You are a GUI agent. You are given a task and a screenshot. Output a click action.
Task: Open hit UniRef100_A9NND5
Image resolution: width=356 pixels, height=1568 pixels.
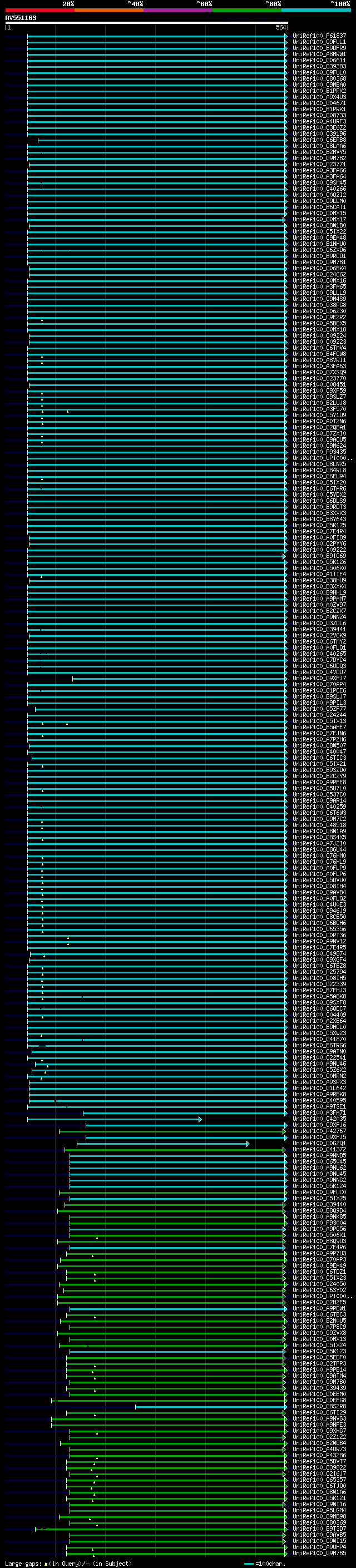319,1155
